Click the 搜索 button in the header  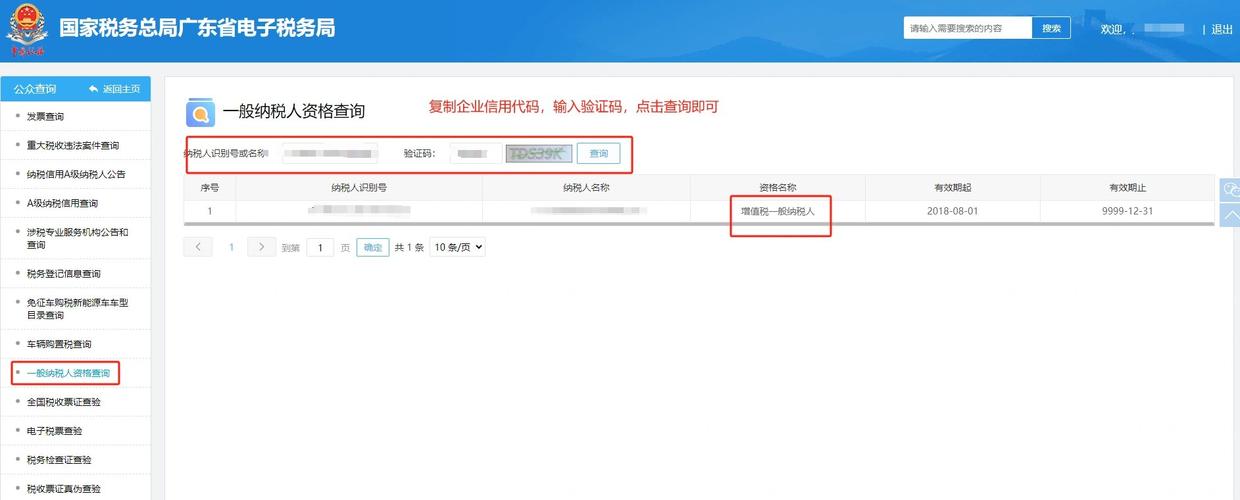coord(1051,28)
